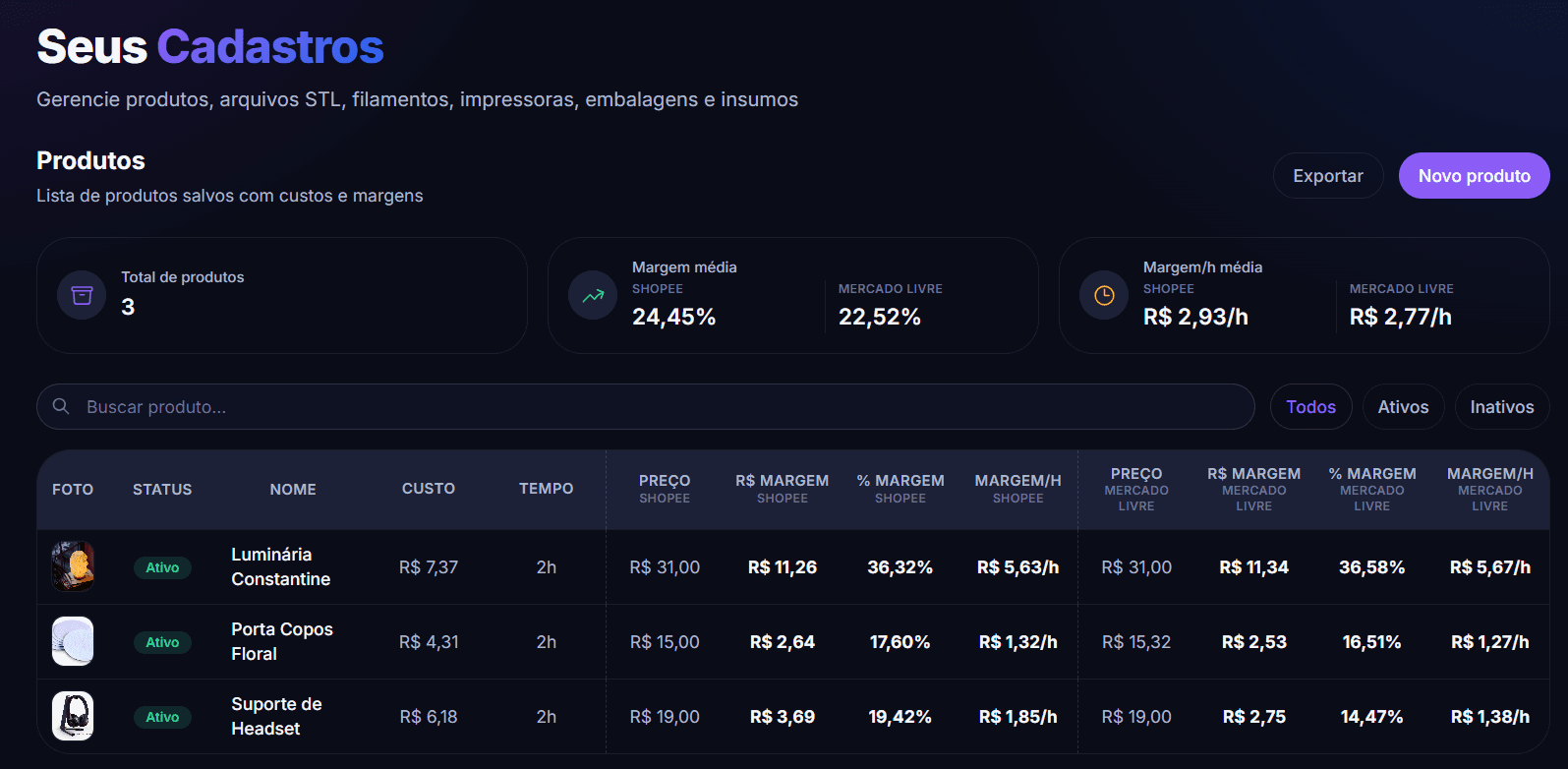This screenshot has height=769, width=1568.
Task: Click the margin percent 19,42%
Action: coord(900,717)
